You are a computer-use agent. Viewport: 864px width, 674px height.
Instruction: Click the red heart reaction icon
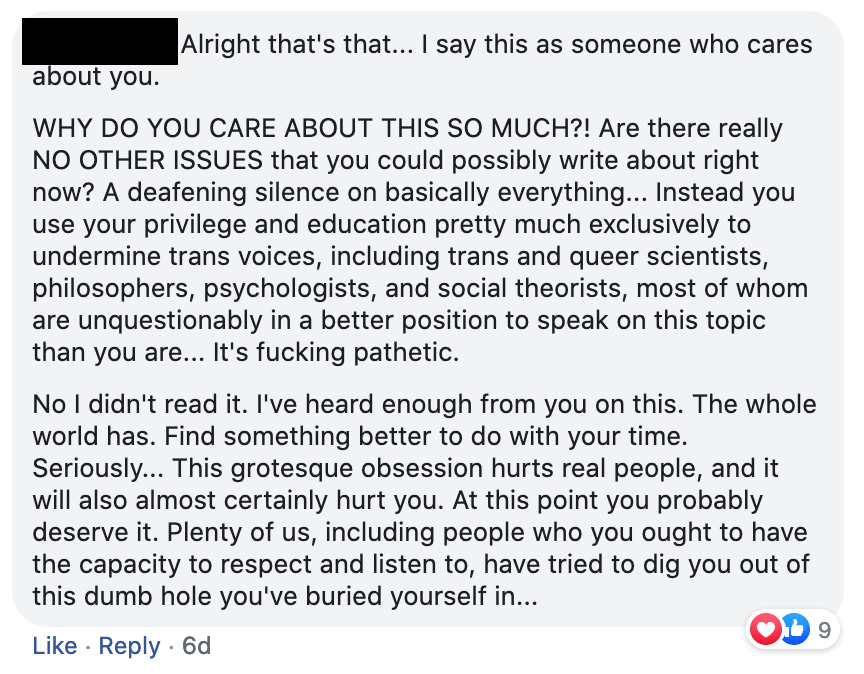[765, 630]
